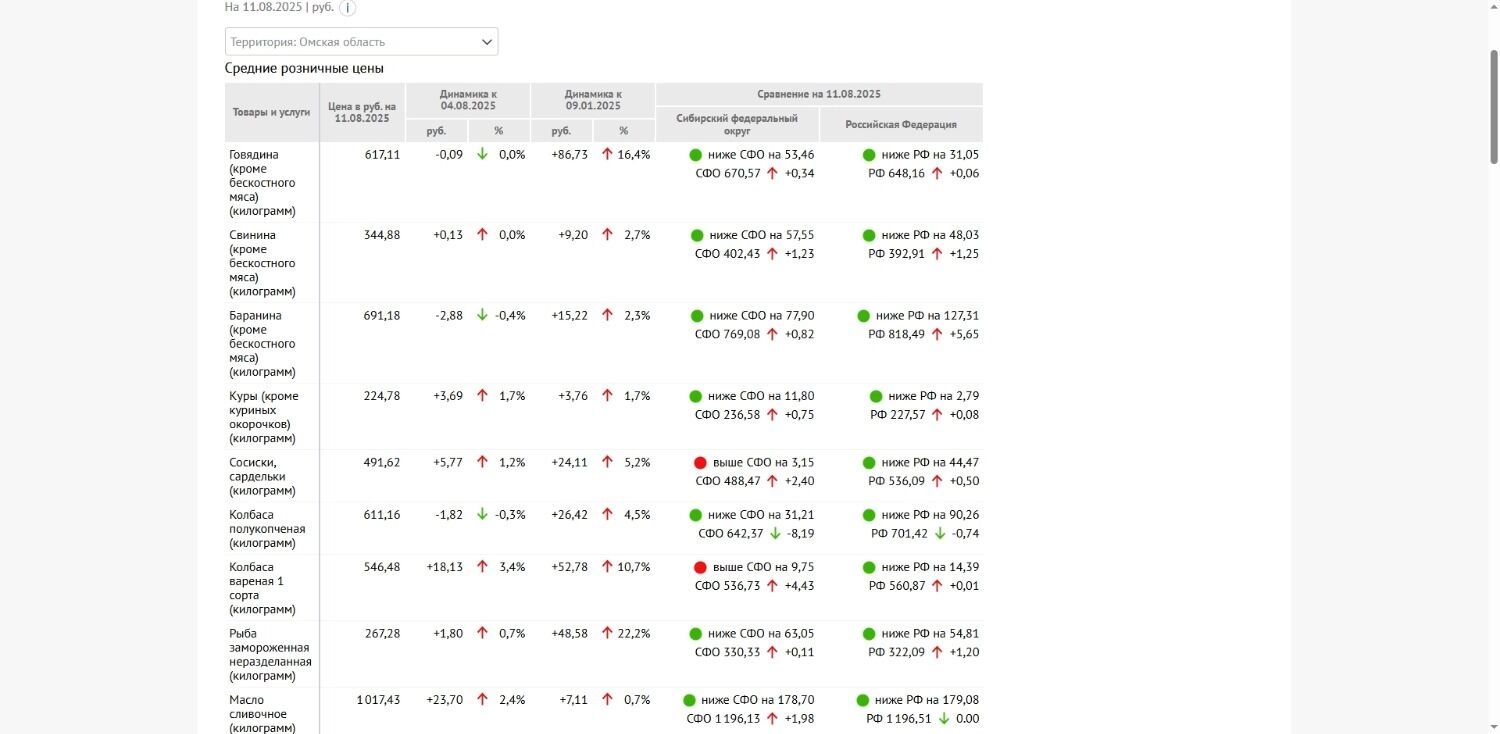Click green circle in Говядина СФО comparison

coord(696,155)
